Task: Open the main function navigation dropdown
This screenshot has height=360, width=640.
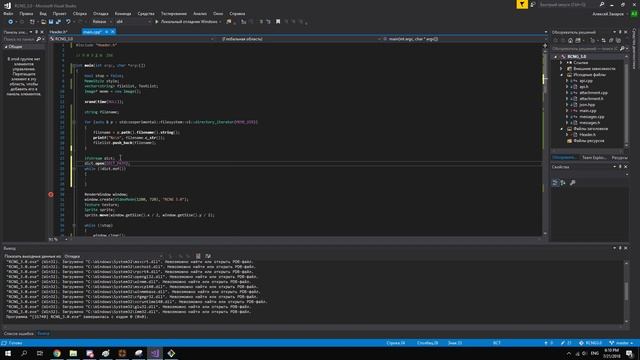Action: [x=463, y=39]
